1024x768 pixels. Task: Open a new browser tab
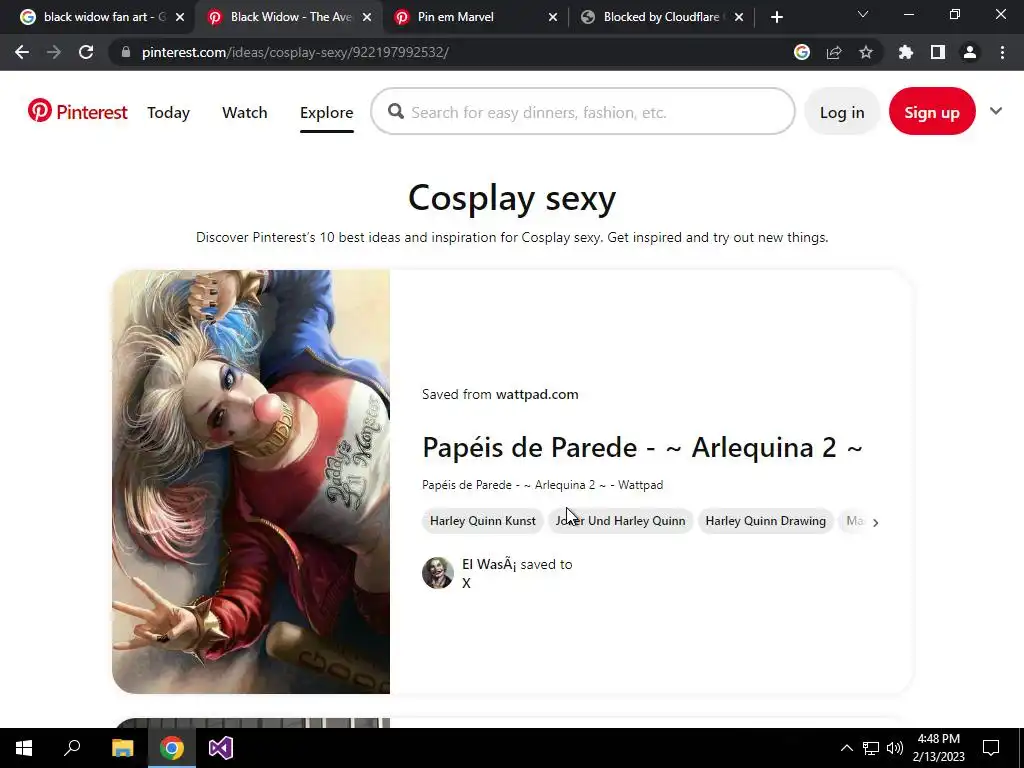[776, 17]
